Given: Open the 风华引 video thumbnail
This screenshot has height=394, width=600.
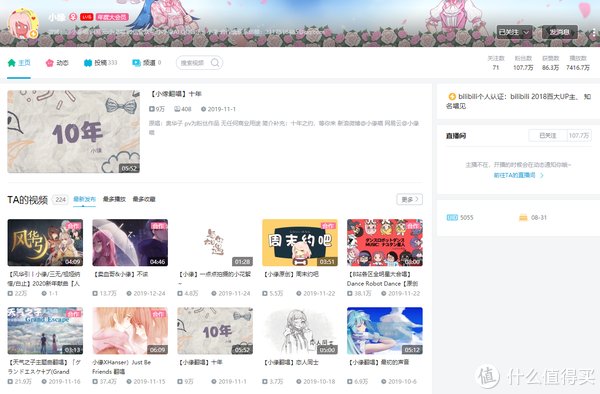Looking at the screenshot, I should pyautogui.click(x=45, y=243).
